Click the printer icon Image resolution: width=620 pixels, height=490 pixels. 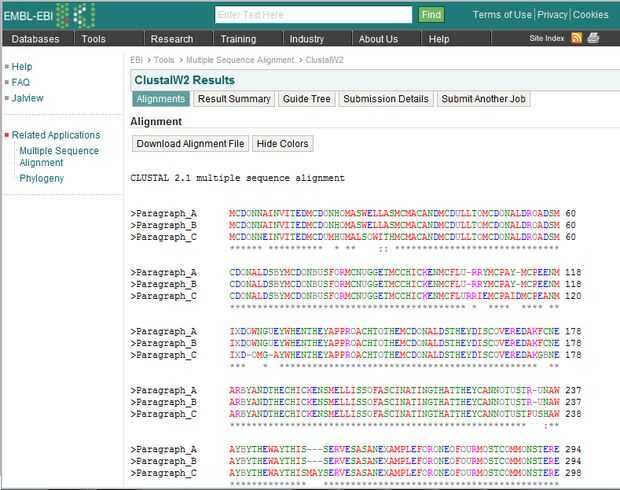pyautogui.click(x=593, y=38)
